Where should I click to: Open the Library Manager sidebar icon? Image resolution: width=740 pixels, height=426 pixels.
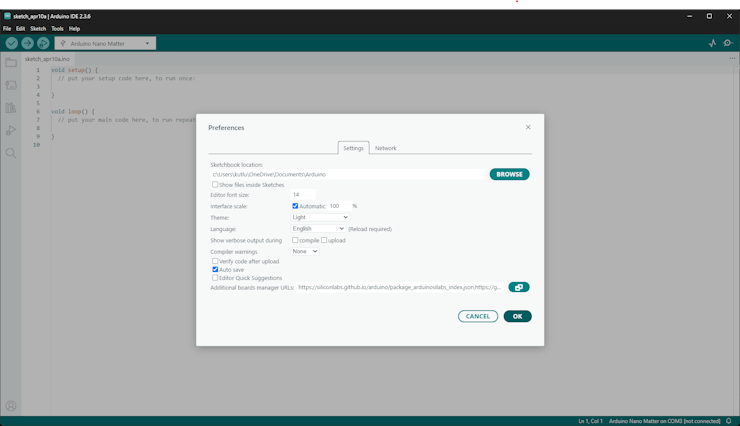coord(11,108)
